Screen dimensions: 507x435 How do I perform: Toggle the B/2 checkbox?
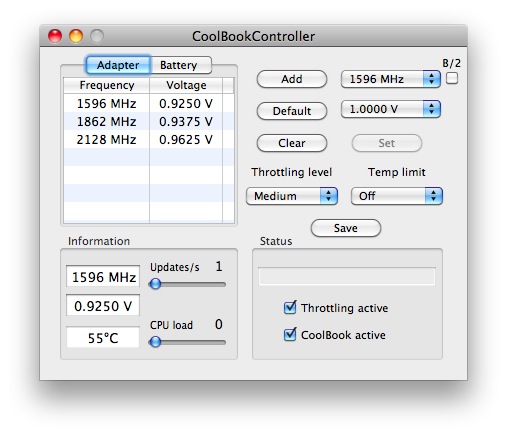pyautogui.click(x=452, y=79)
